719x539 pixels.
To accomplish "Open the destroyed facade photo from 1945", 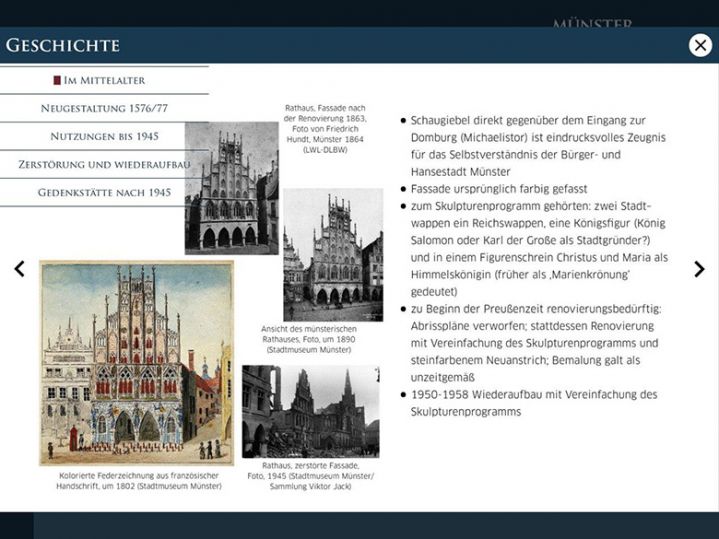I will (x=310, y=411).
